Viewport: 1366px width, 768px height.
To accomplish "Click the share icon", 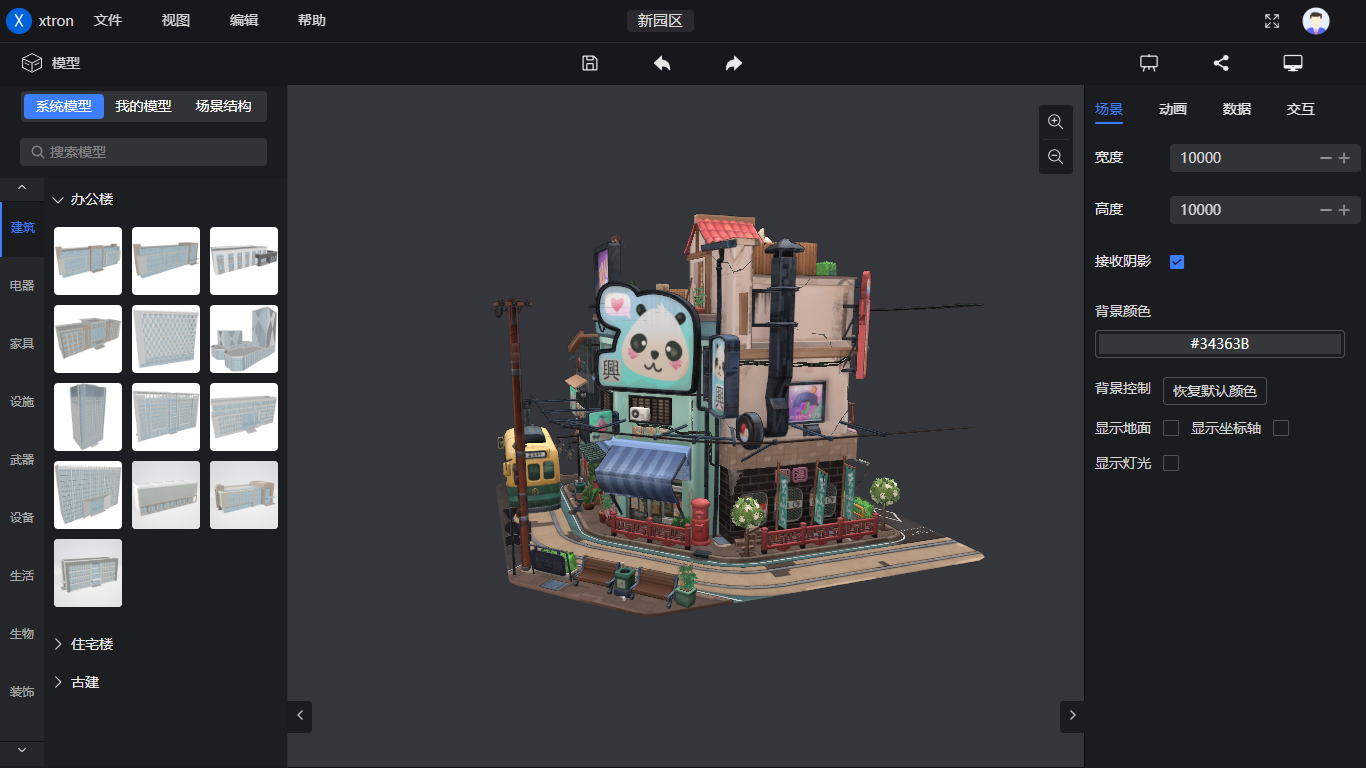I will click(1221, 63).
